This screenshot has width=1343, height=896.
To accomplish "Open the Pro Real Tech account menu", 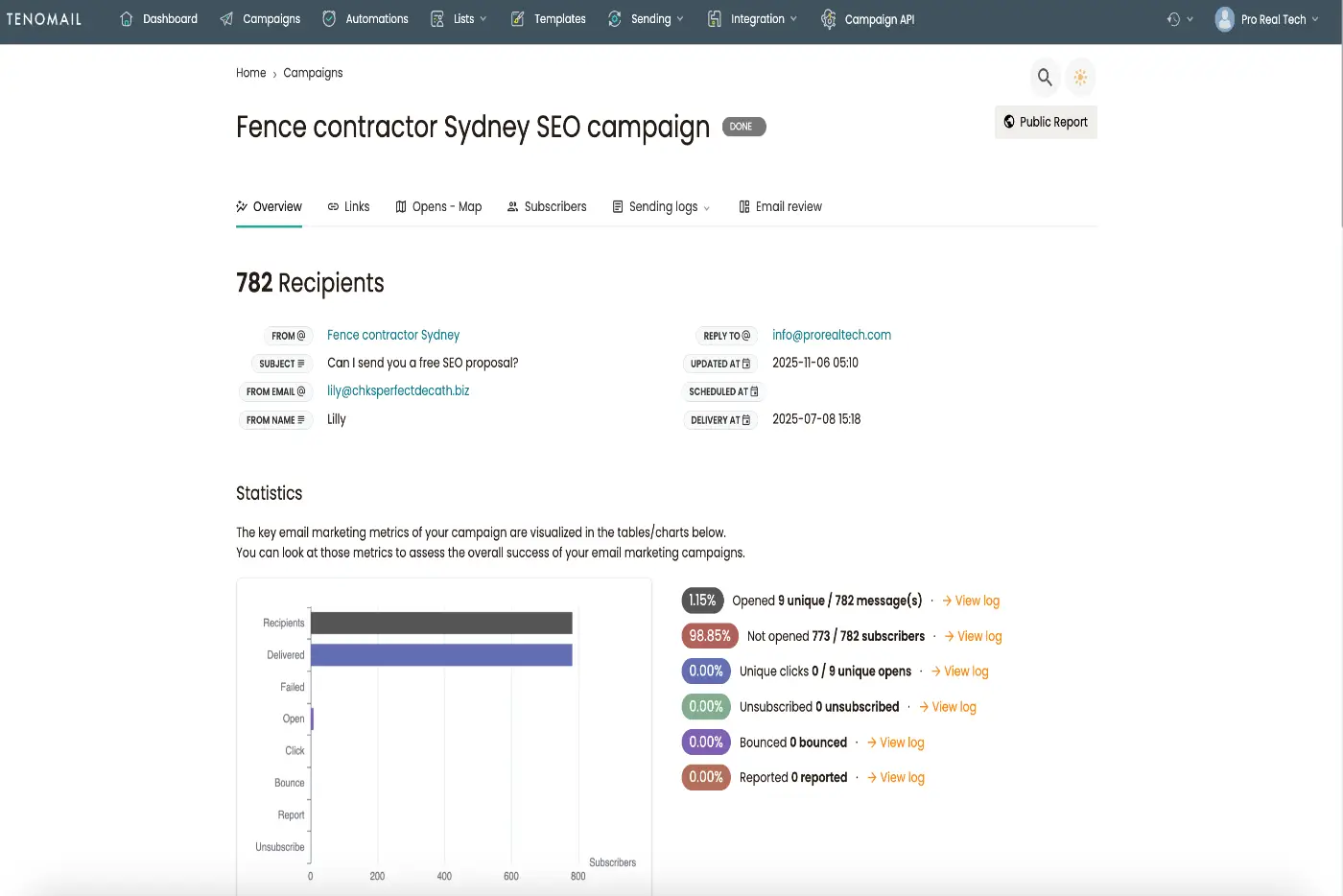I will [x=1268, y=19].
